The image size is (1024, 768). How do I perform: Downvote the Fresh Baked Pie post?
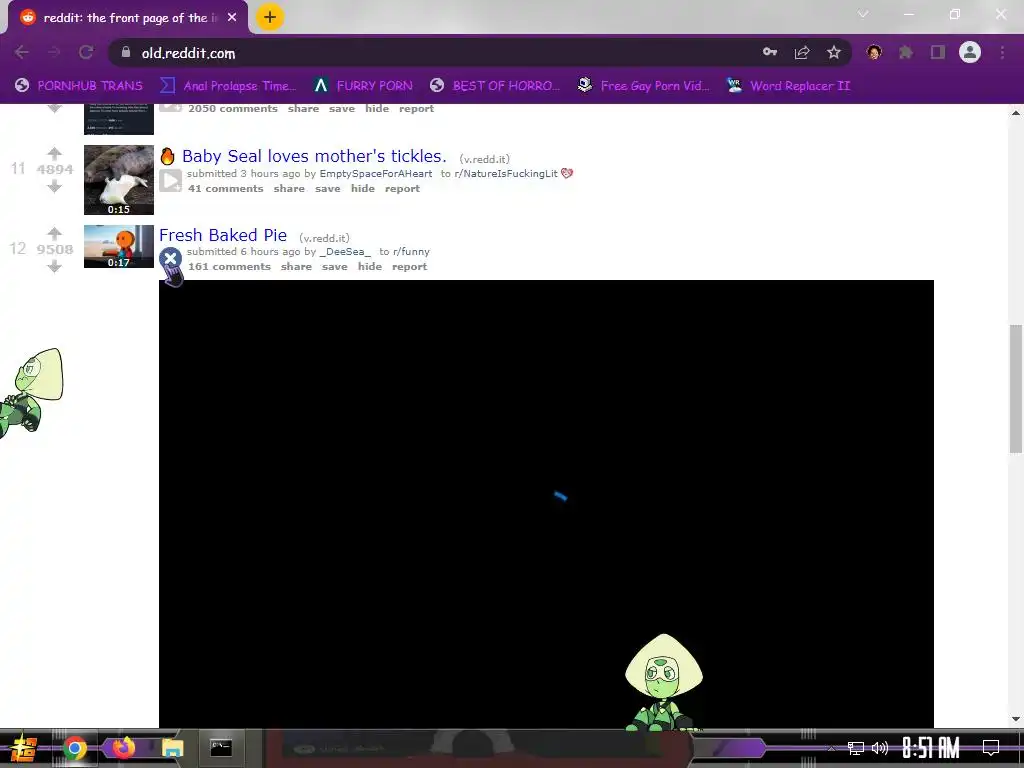[55, 266]
